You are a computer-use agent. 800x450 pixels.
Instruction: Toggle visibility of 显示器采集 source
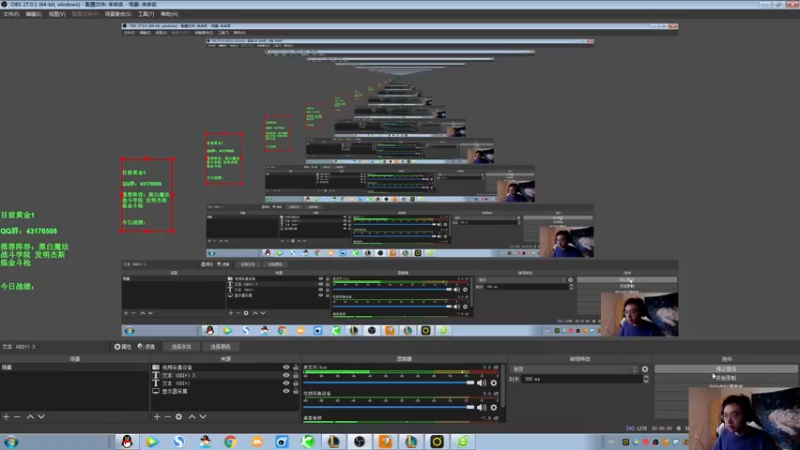286,391
